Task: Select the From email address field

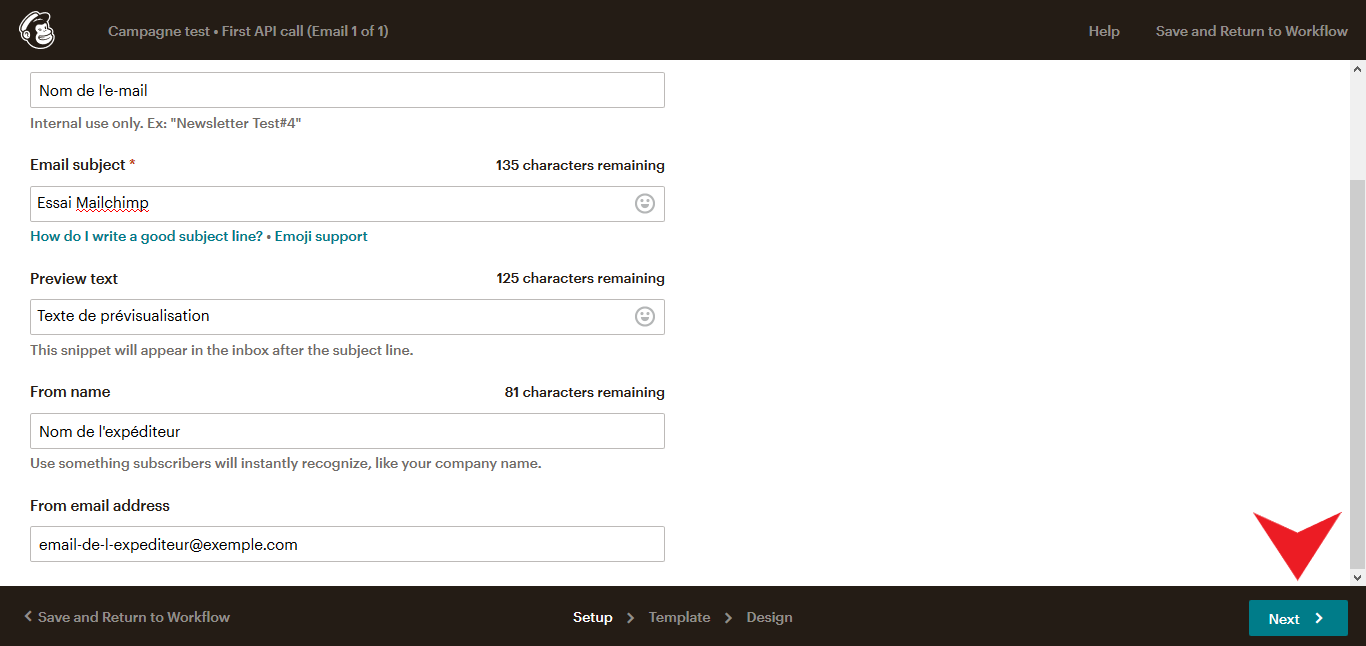Action: [x=347, y=544]
